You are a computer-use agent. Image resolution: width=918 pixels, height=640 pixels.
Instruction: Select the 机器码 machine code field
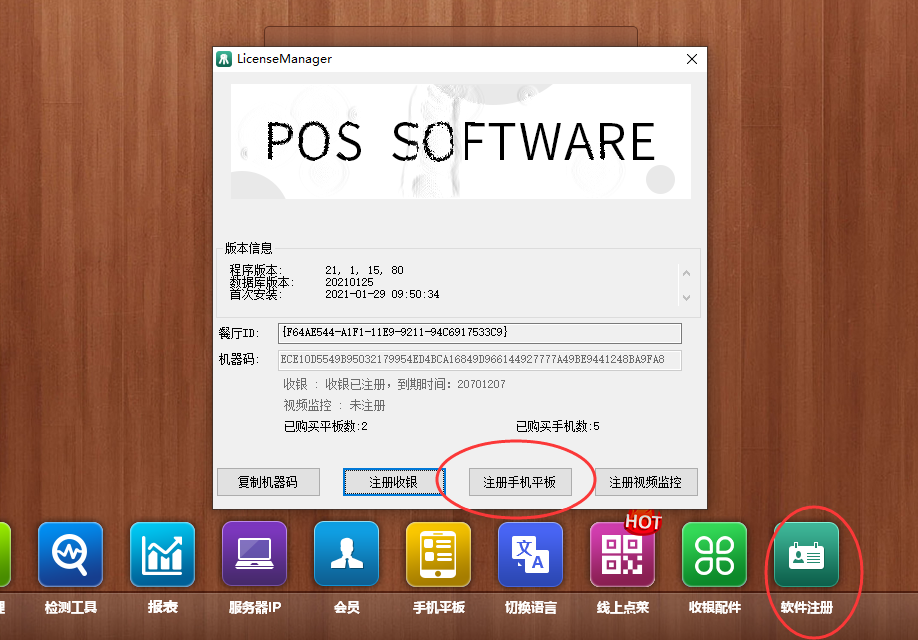point(479,360)
